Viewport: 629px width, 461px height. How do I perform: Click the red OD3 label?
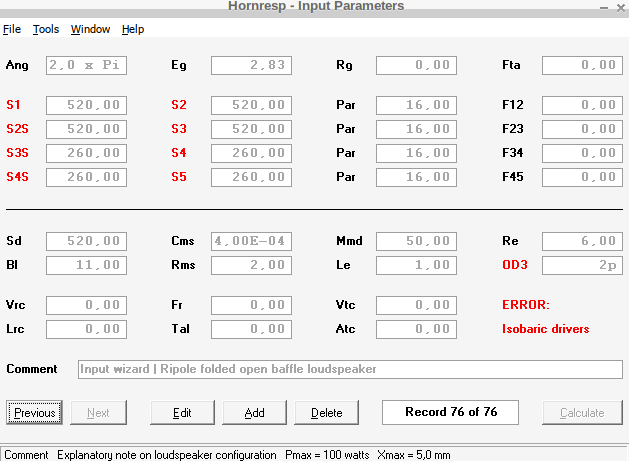(x=515, y=265)
